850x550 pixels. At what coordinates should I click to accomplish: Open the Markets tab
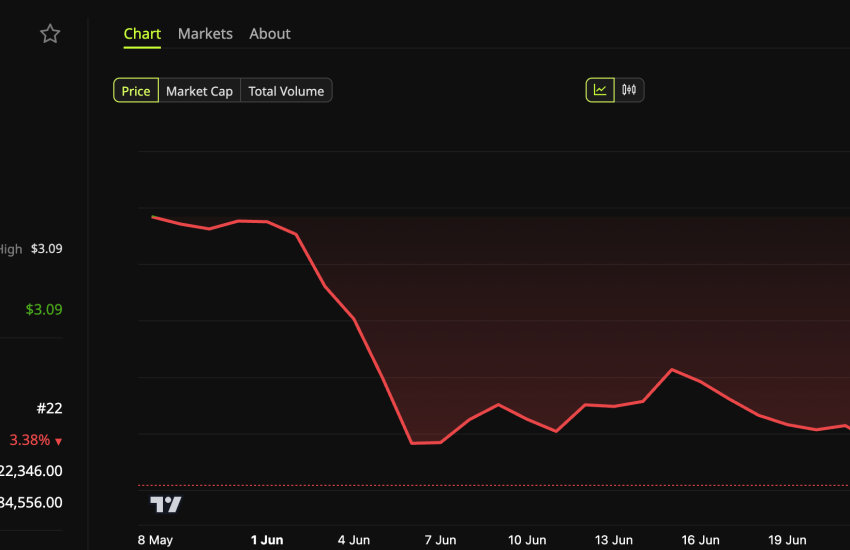[205, 34]
